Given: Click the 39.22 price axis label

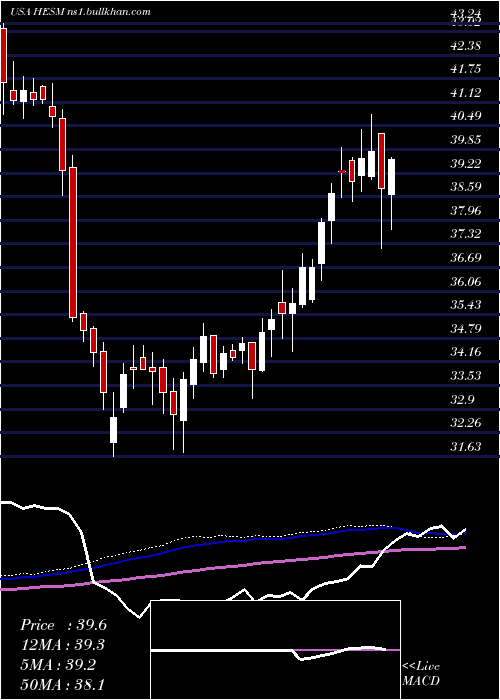Looking at the screenshot, I should pyautogui.click(x=465, y=164).
